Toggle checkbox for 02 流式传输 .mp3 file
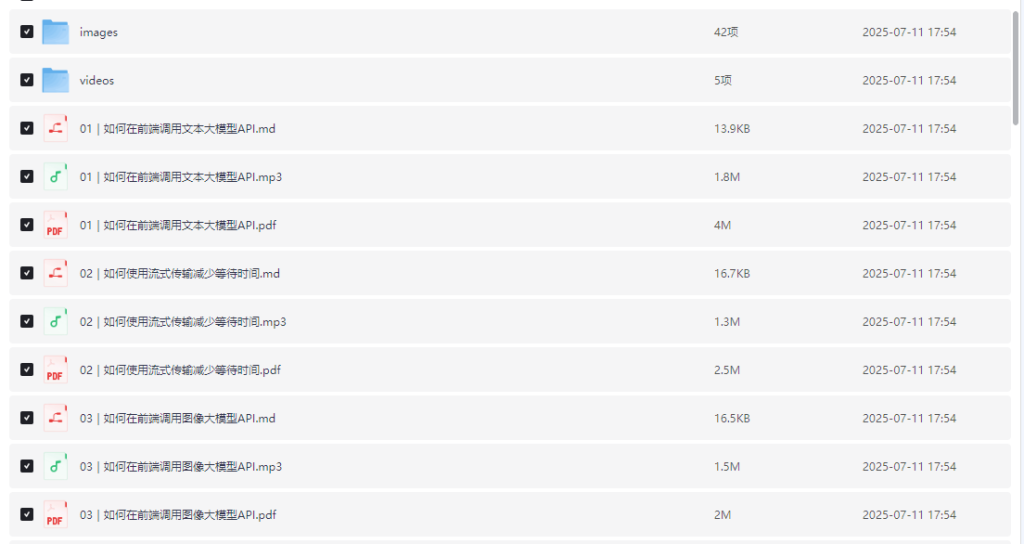 coord(27,322)
